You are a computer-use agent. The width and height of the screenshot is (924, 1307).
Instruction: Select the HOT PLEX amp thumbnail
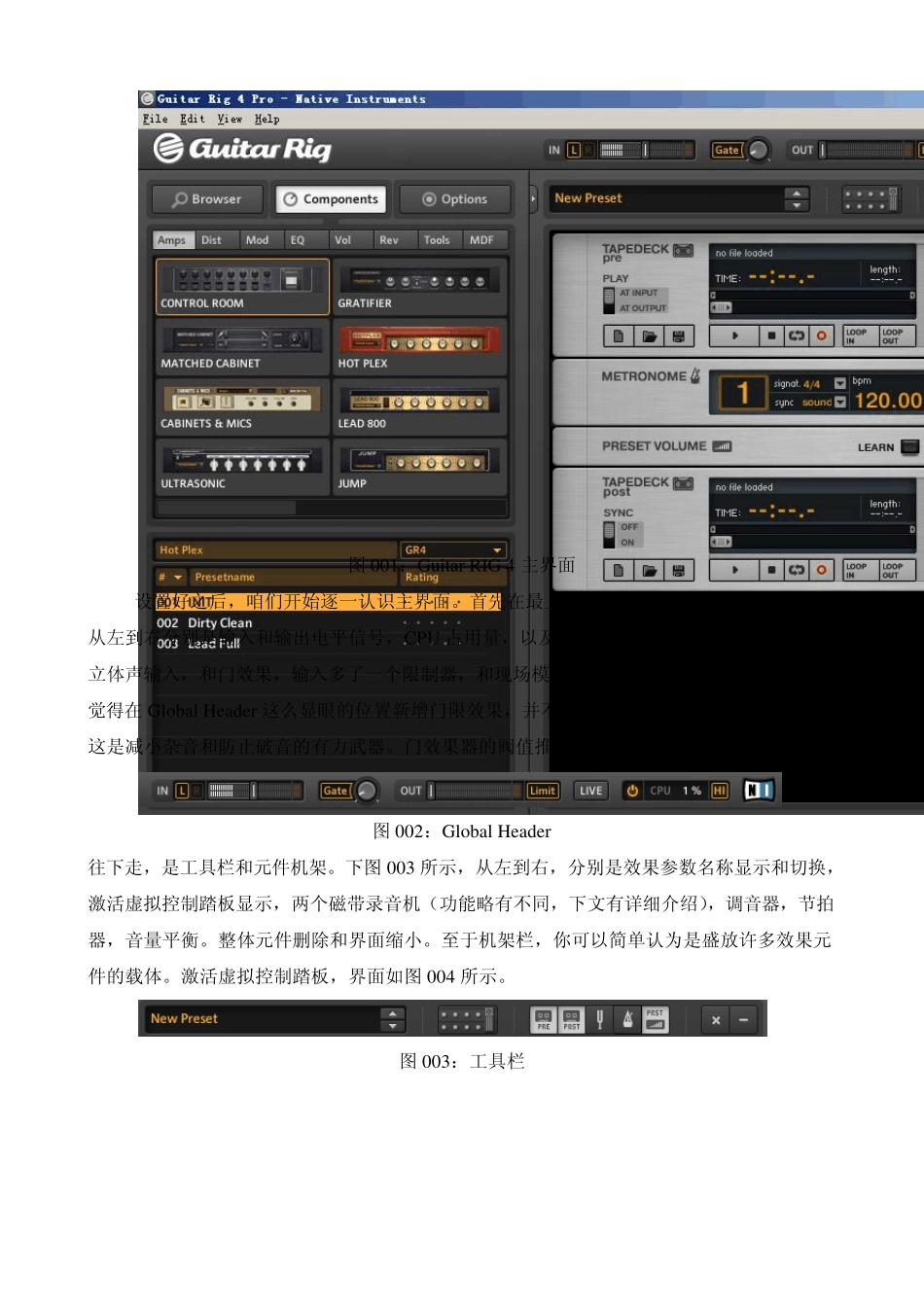click(x=420, y=348)
